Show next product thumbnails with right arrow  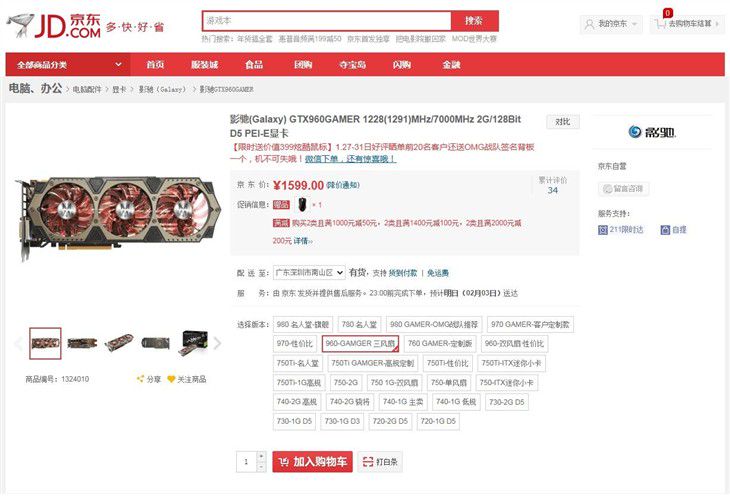[217, 344]
